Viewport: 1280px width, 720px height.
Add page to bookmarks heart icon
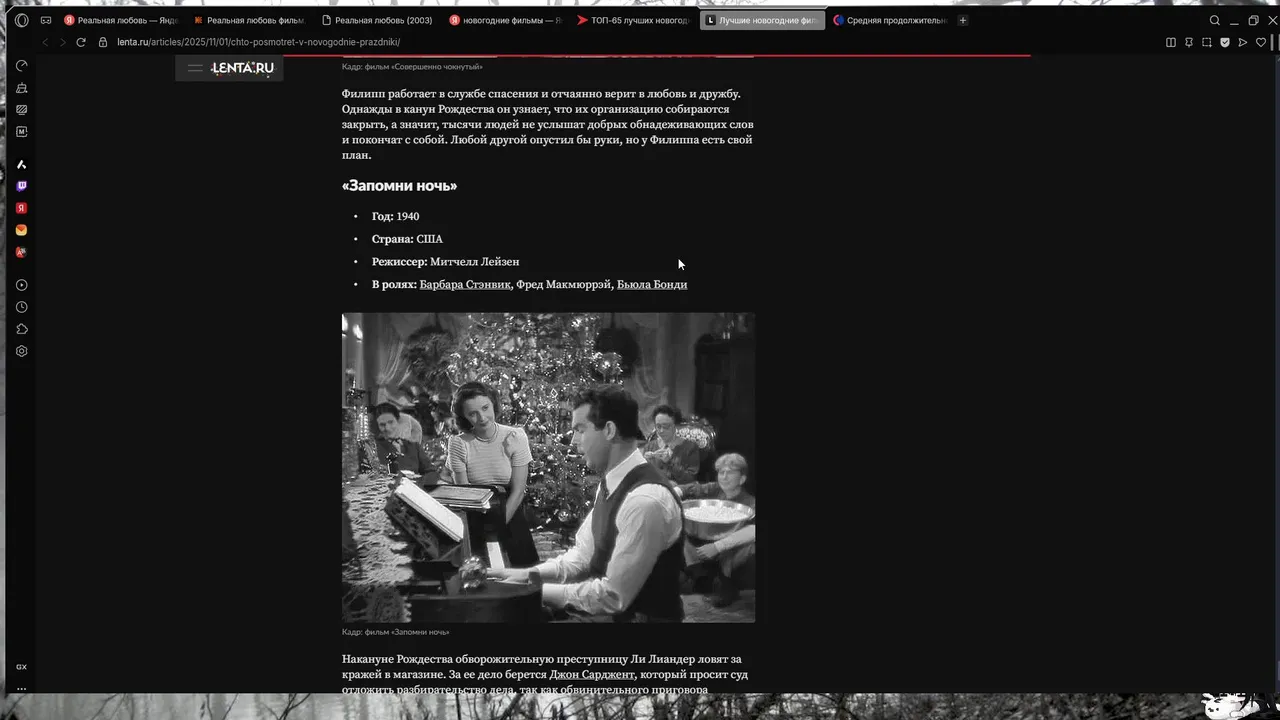coord(1260,42)
